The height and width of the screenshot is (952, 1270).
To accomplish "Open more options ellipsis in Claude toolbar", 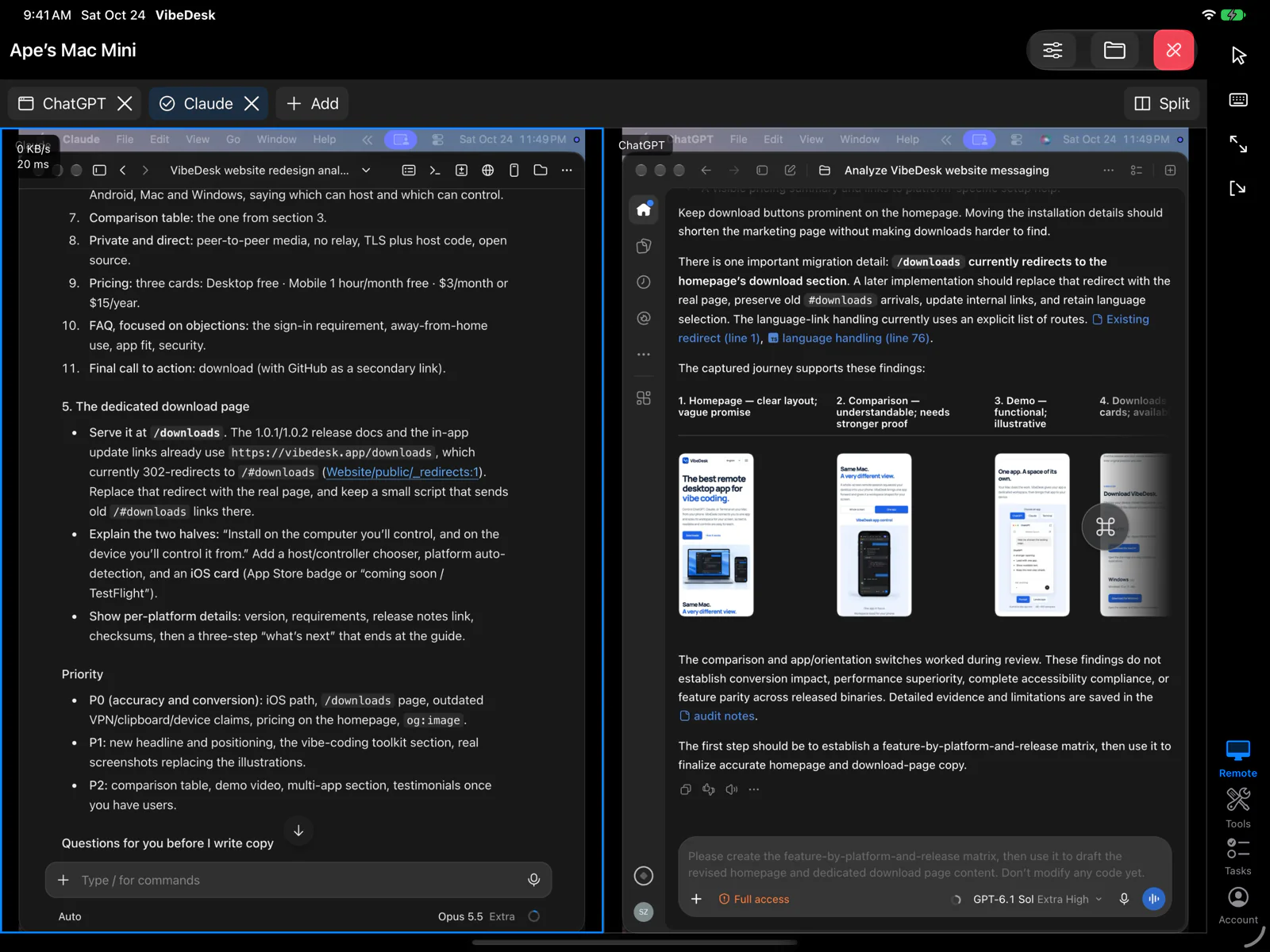I will tap(567, 170).
